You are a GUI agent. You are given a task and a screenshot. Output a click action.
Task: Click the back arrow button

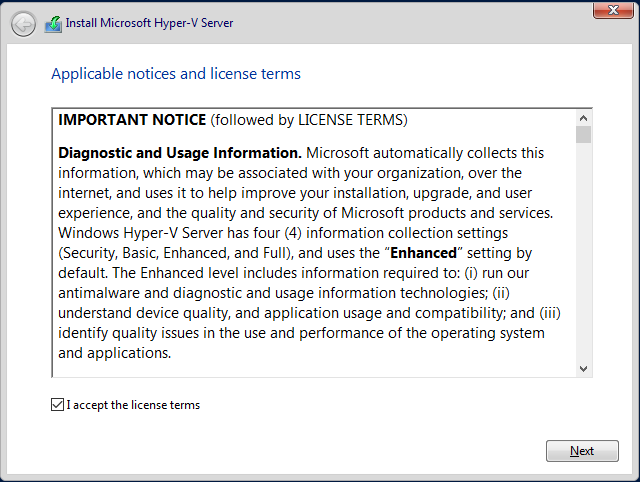pyautogui.click(x=22, y=23)
